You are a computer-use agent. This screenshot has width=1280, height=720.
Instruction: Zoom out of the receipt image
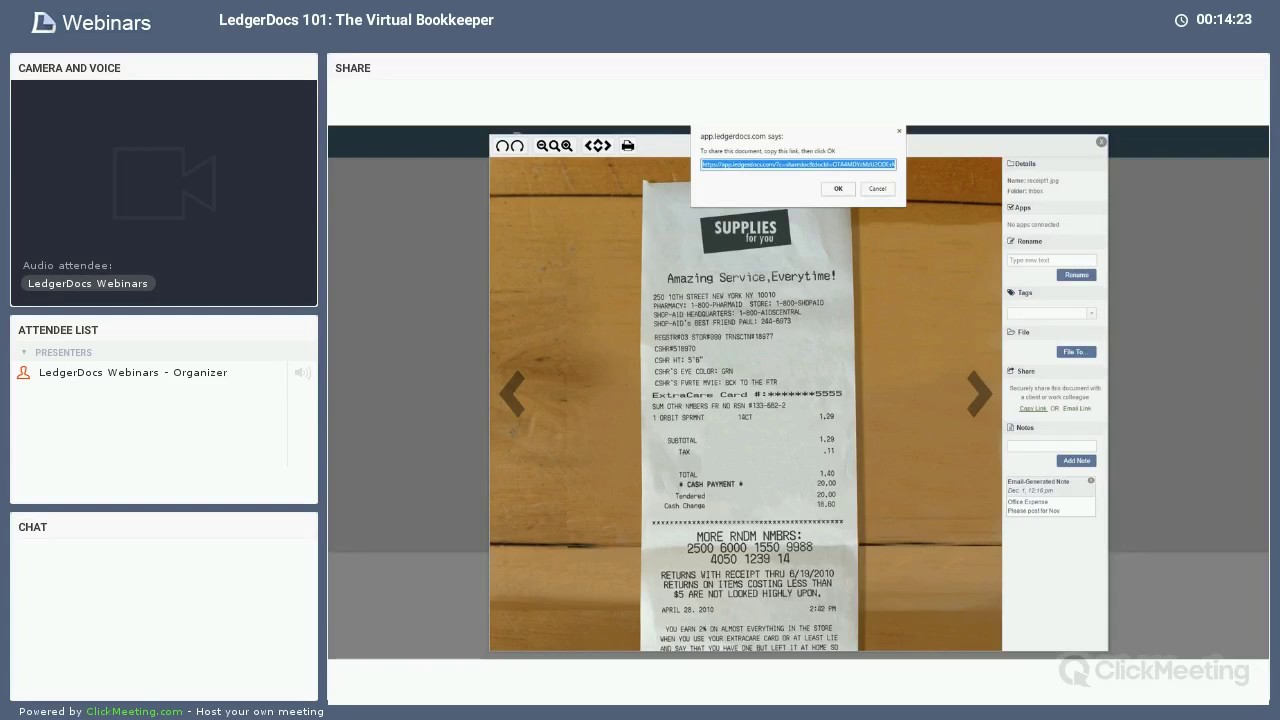pyautogui.click(x=542, y=146)
